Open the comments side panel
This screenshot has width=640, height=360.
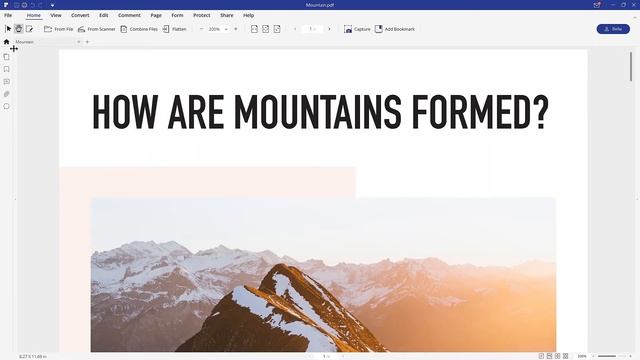click(x=7, y=82)
